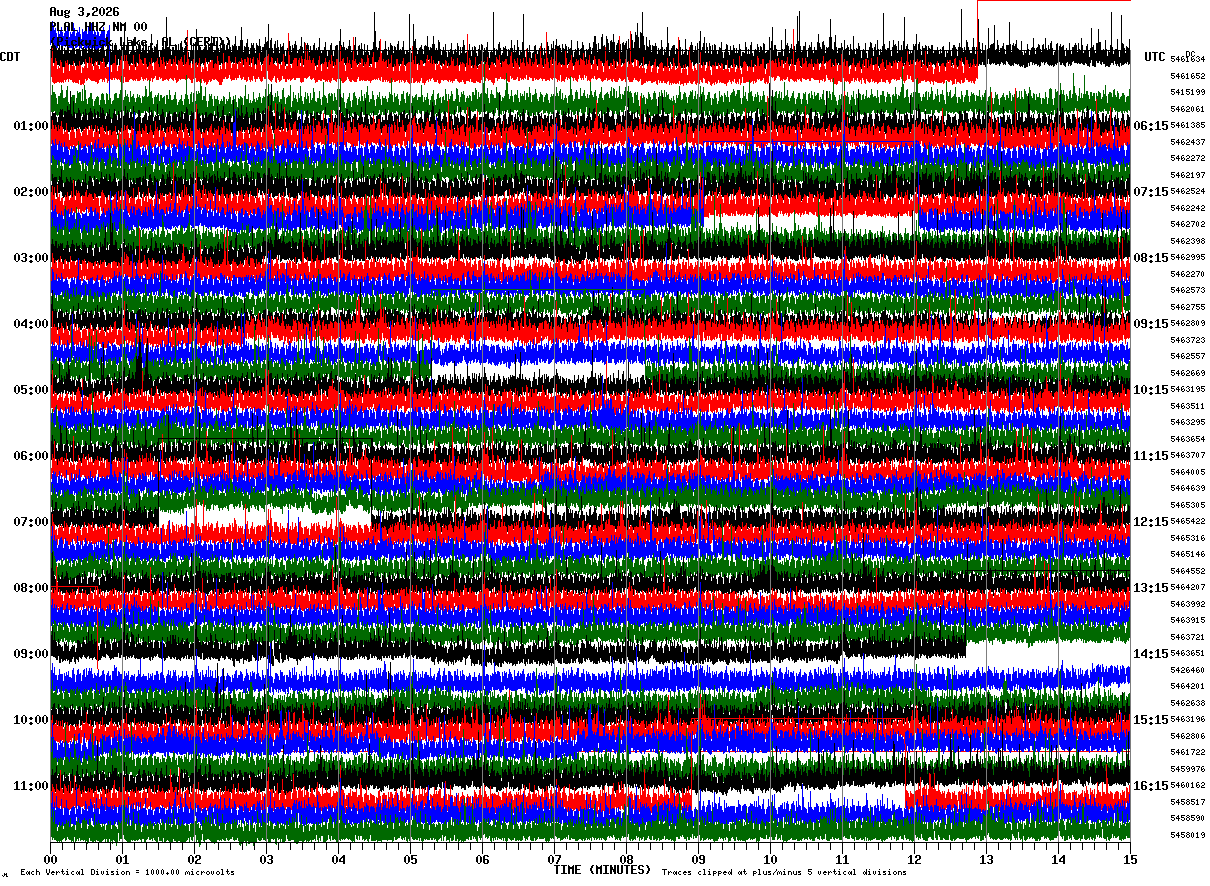Click the DC offset value '5462702'
1210x886 pixels.
pyautogui.click(x=1188, y=225)
